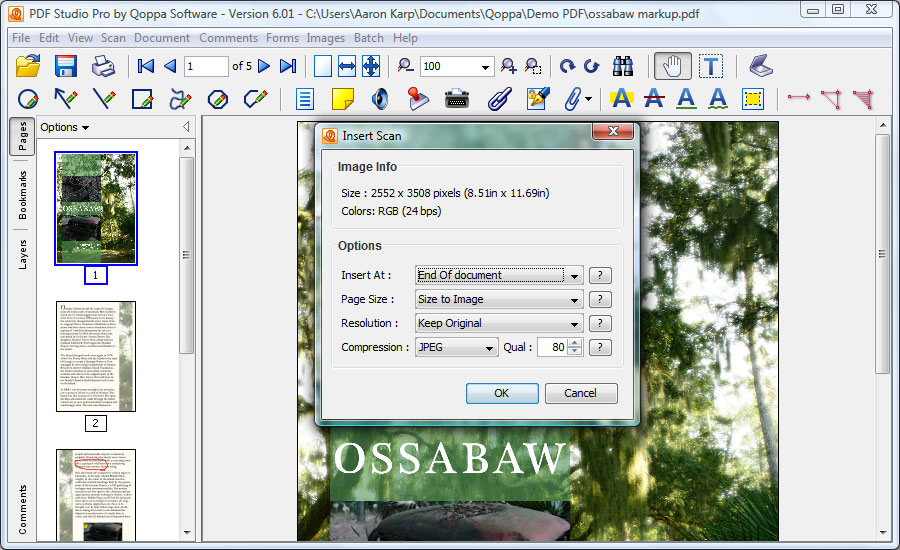Select the line annotation tool

click(x=104, y=99)
